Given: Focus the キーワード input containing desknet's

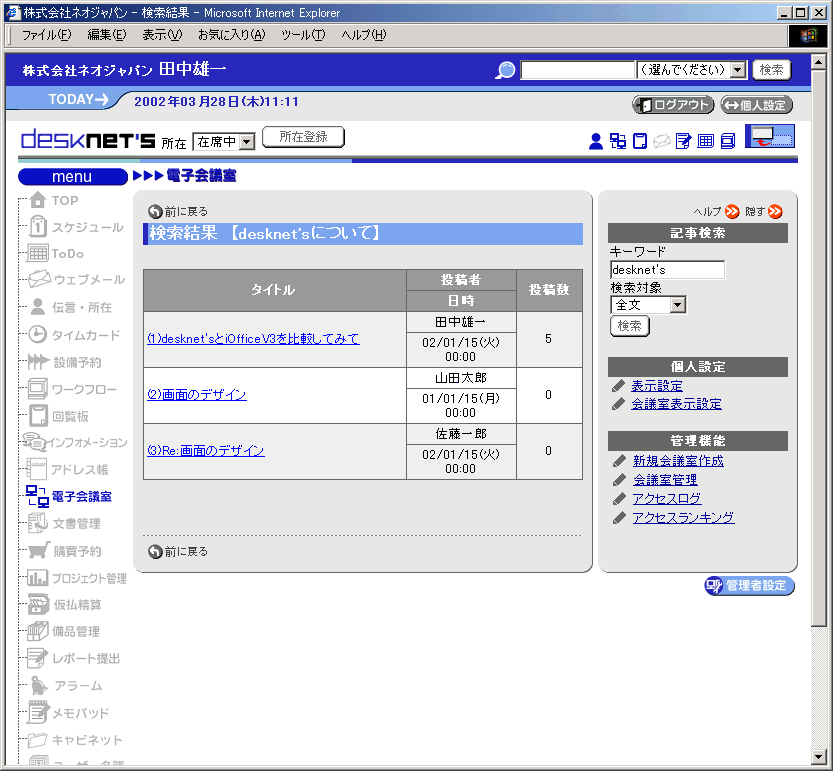Looking at the screenshot, I should 667,269.
